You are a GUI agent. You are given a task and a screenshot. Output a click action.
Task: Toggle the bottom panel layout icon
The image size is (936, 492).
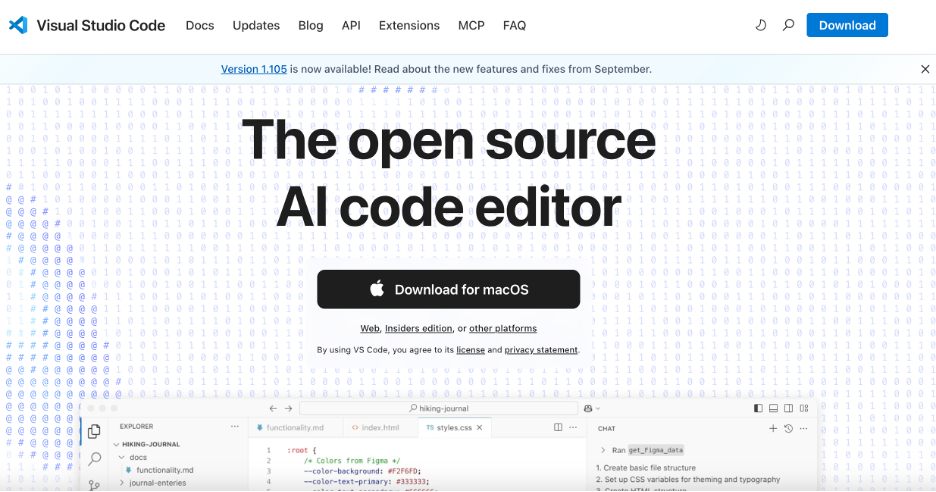[x=773, y=408]
